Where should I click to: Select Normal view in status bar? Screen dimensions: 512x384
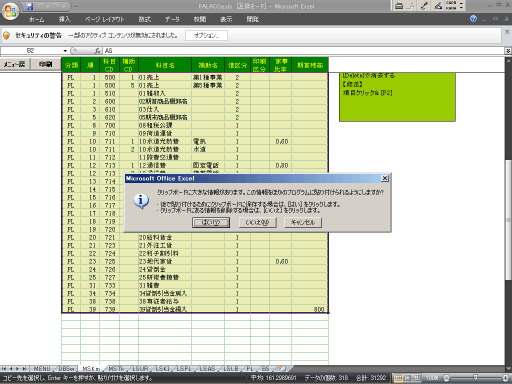point(398,378)
